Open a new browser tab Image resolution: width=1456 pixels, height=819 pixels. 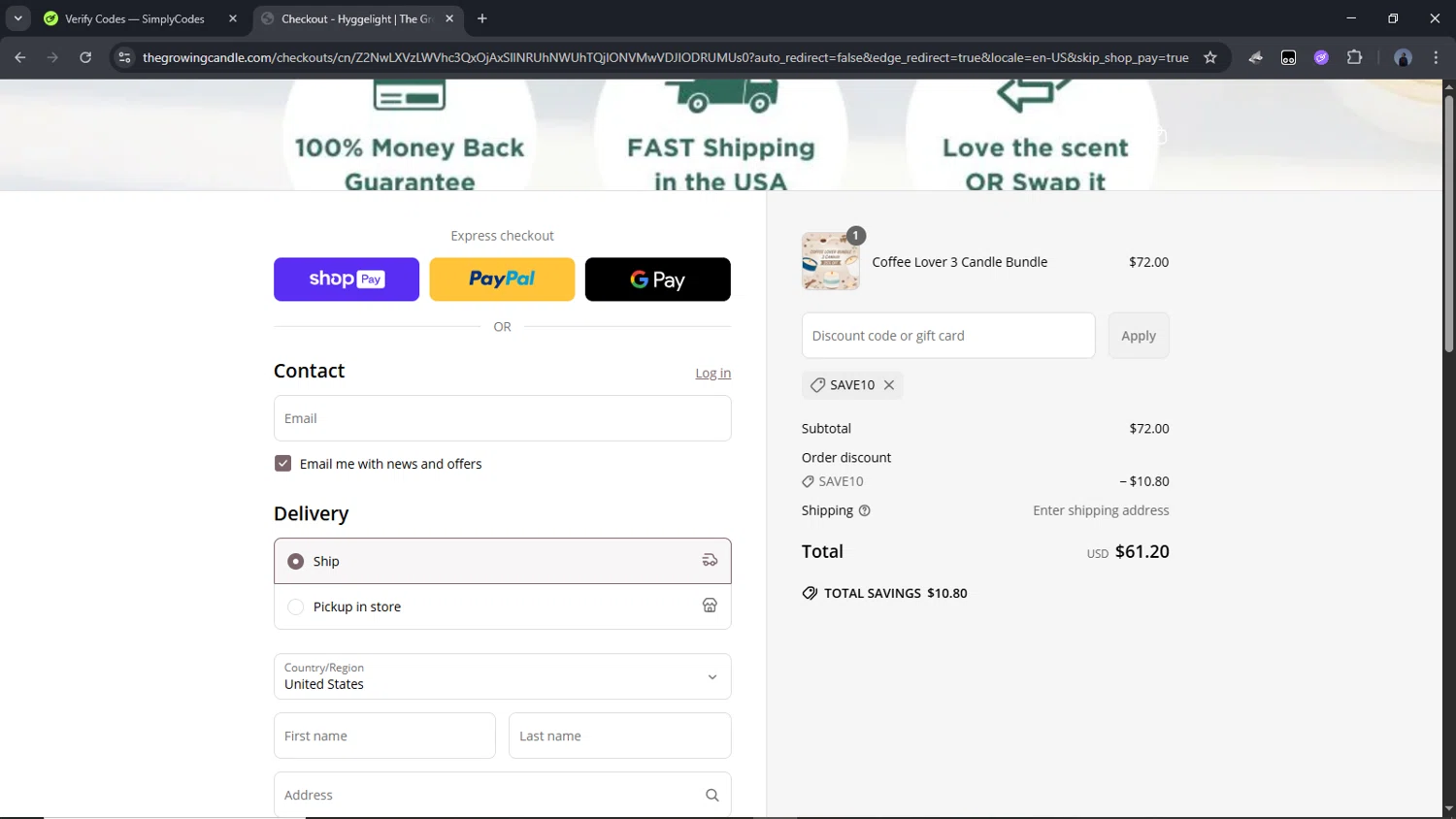[482, 18]
